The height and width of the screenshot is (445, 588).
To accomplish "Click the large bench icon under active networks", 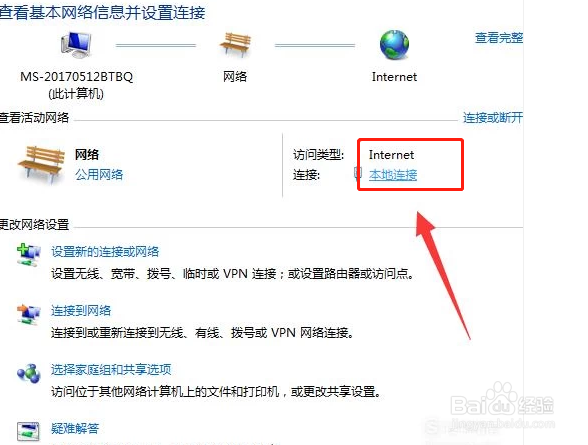I will 41,165.
